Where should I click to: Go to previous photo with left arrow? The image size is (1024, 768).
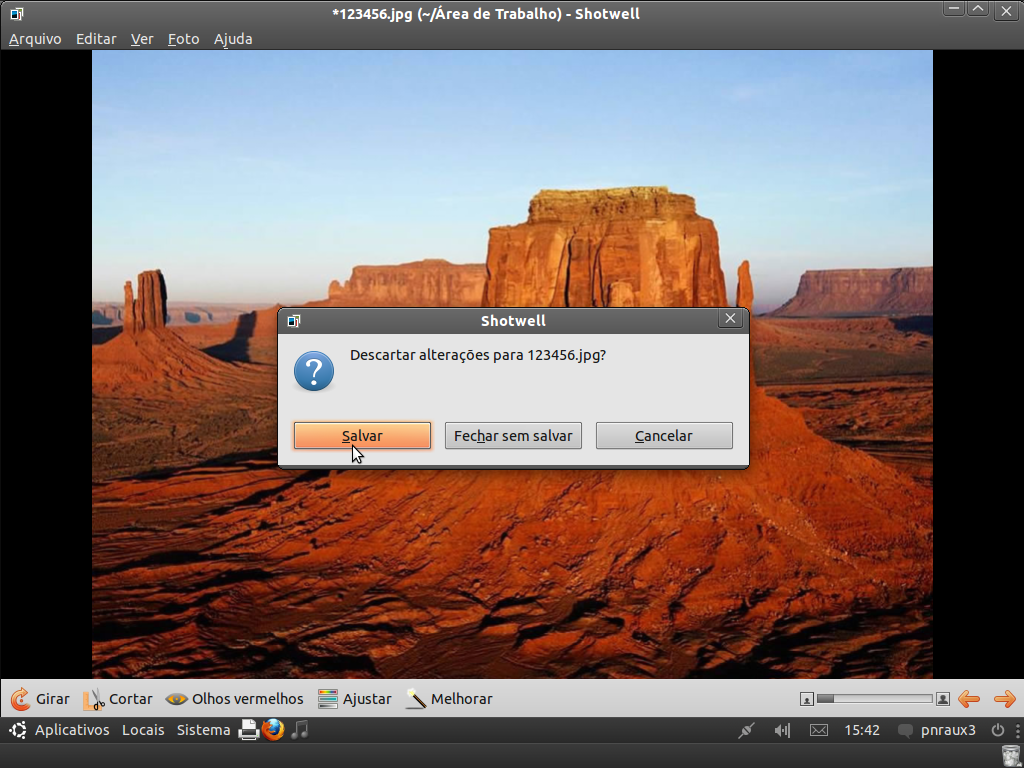tap(968, 699)
